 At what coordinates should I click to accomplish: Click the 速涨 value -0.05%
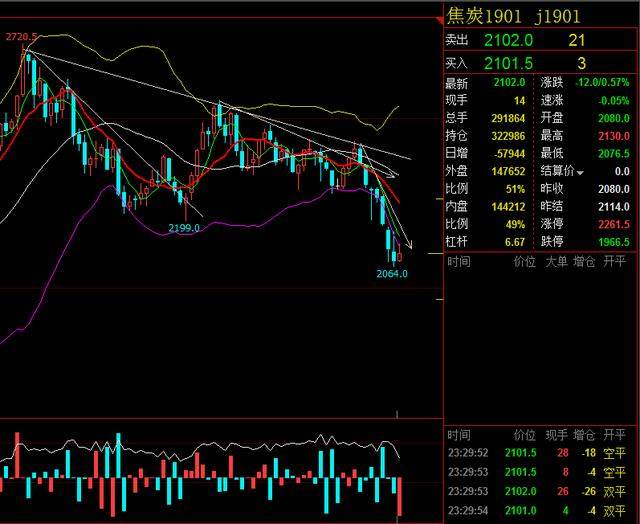613,100
